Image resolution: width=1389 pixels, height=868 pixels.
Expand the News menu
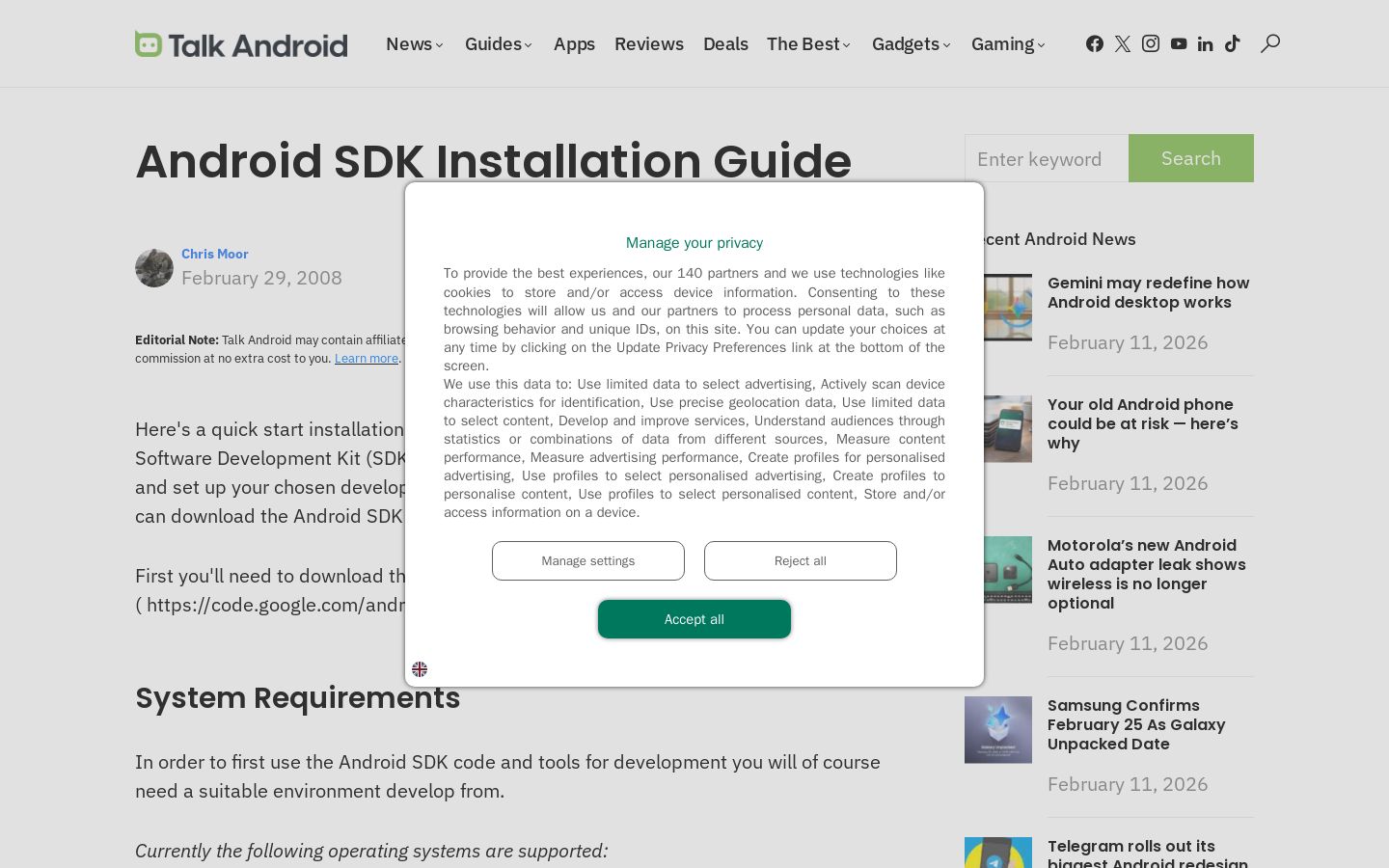[415, 44]
